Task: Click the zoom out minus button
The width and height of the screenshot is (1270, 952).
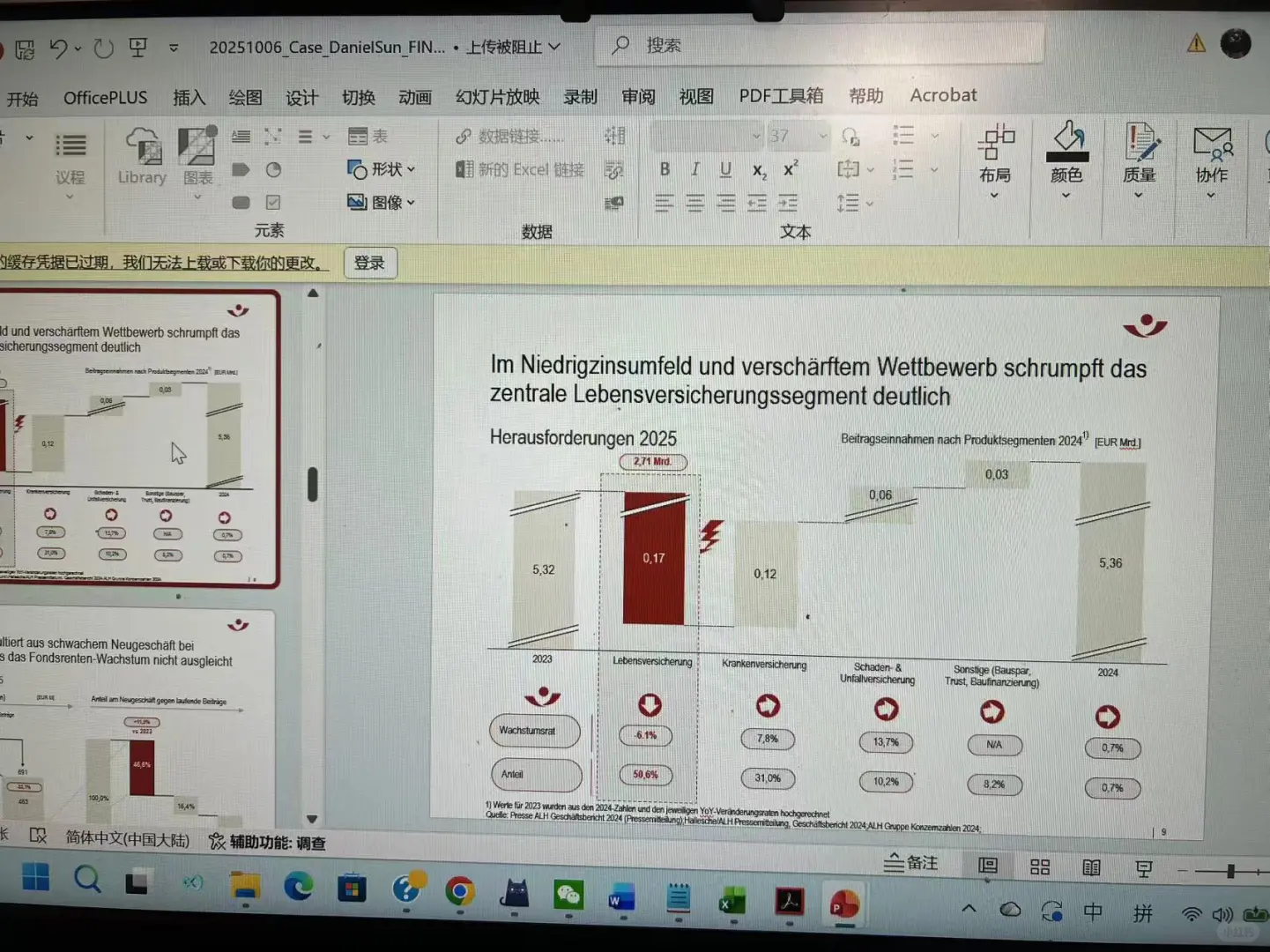Action: pos(1182,871)
